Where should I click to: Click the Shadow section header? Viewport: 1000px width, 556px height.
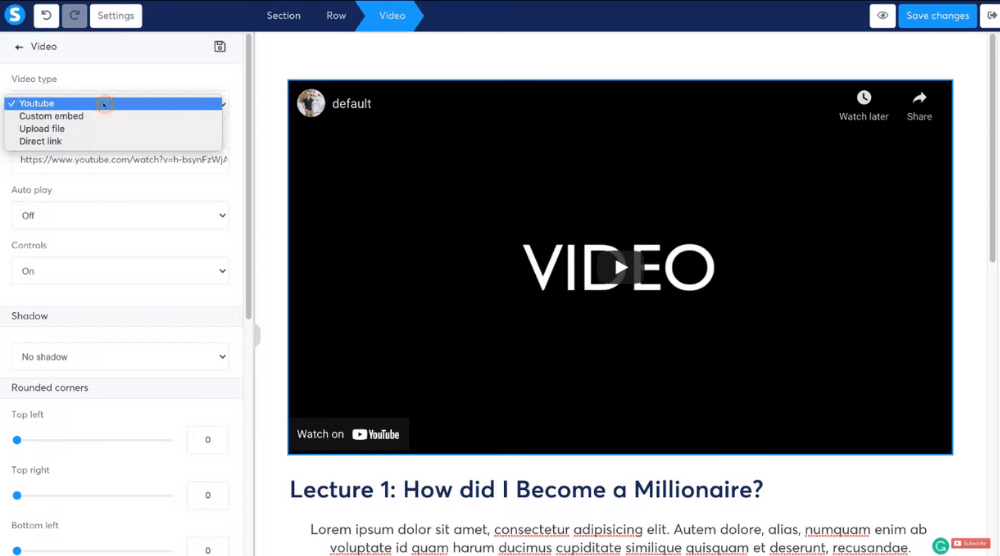121,316
